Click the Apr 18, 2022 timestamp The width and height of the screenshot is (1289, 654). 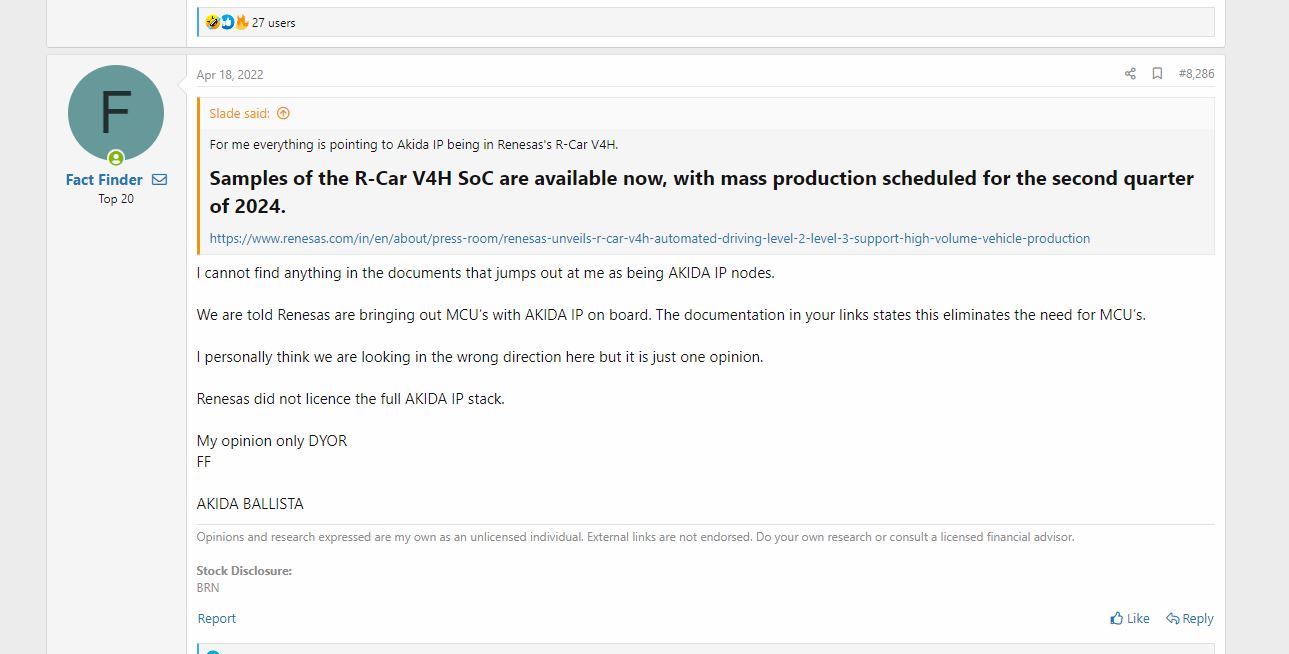click(x=230, y=75)
